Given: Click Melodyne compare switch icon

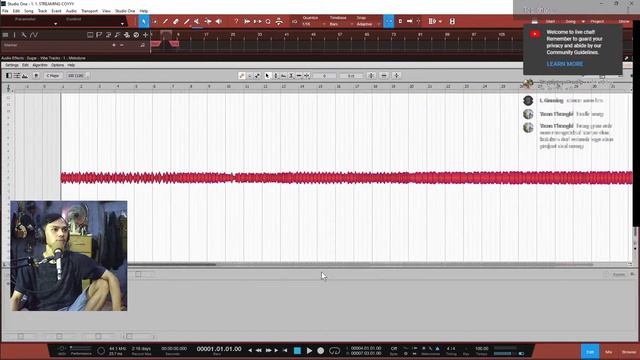Looking at the screenshot, I should point(36,76).
